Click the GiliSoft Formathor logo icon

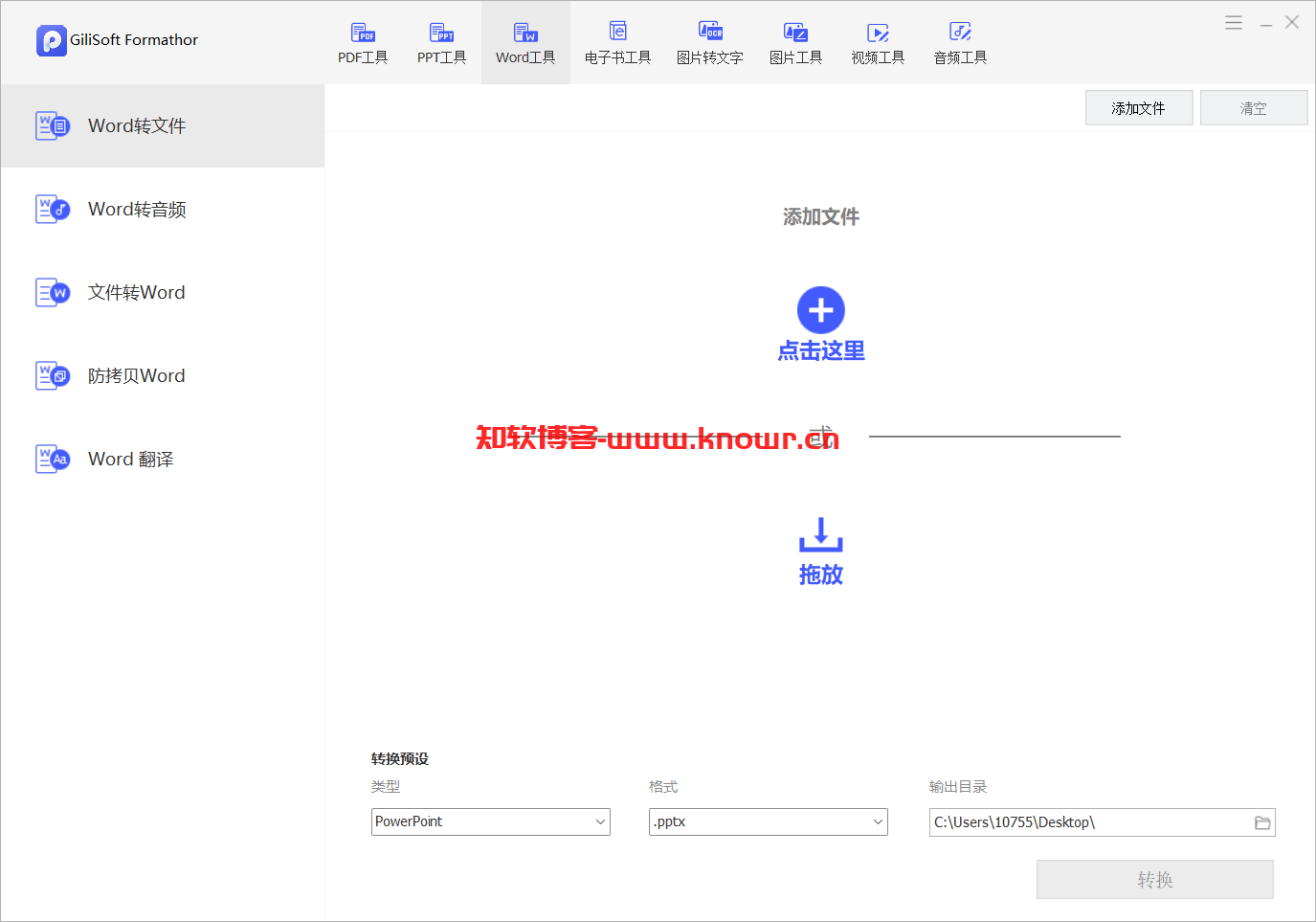(52, 40)
